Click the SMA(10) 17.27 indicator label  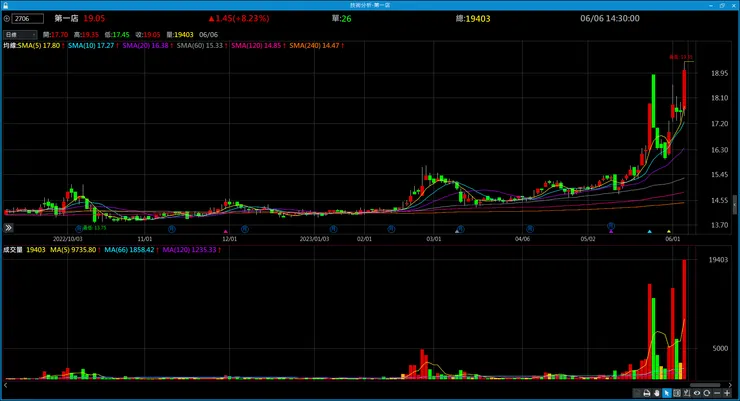[91, 46]
